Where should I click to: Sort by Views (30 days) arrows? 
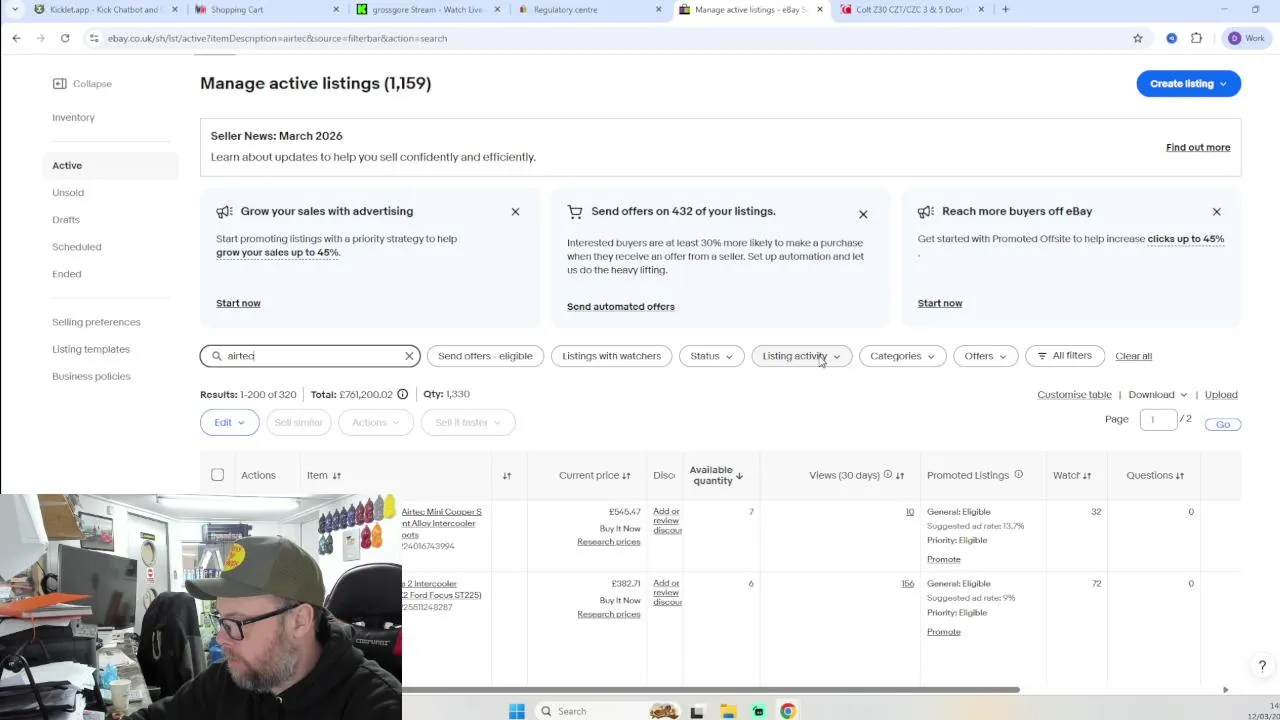900,476
